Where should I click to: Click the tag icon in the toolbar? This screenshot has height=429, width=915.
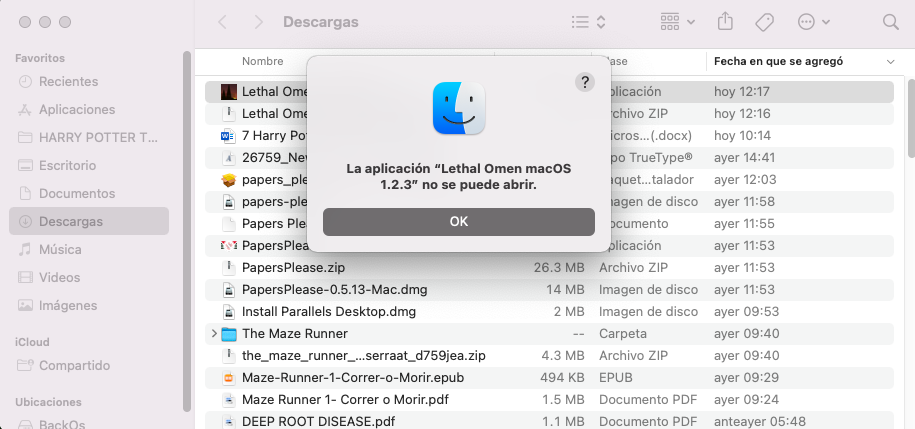764,22
